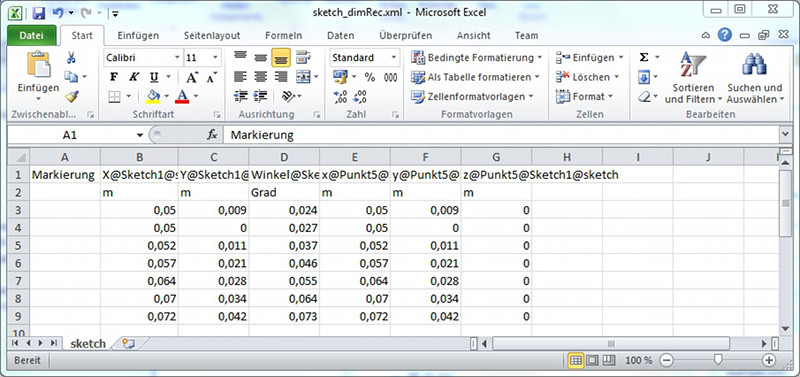Click the Einfügen button in Zellen group
The width and height of the screenshot is (800, 377).
point(590,58)
